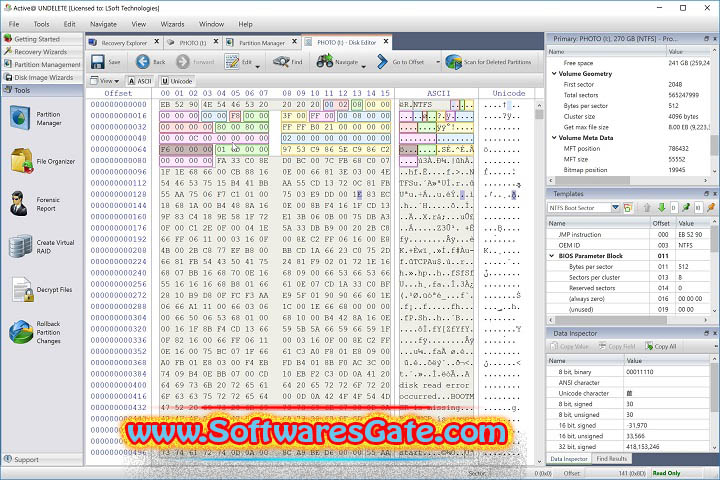Click the volume properties horizontal scrollbar
This screenshot has height=480, width=720.
click(x=629, y=181)
